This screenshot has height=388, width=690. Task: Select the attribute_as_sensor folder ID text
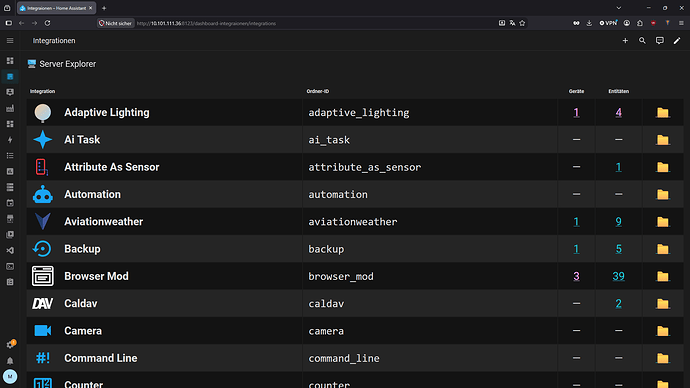tap(364, 167)
